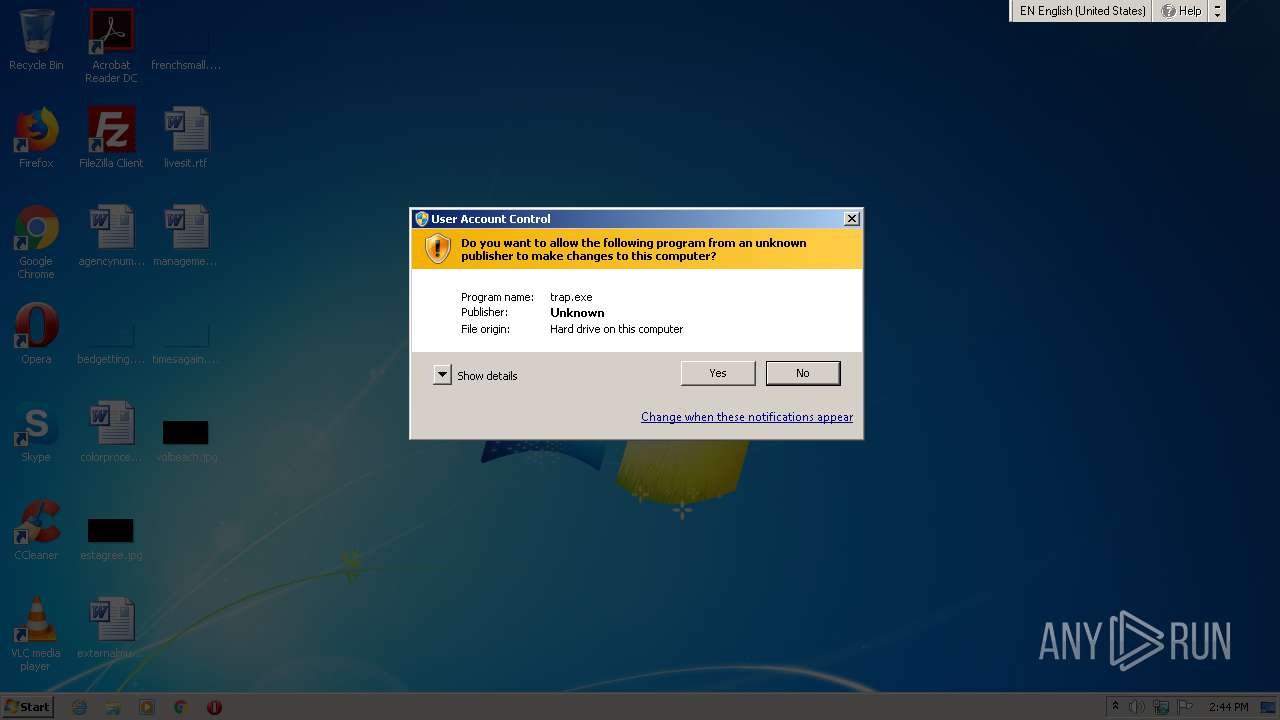The height and width of the screenshot is (720, 1280).
Task: Select the Skype desktop shortcut
Action: point(36,432)
